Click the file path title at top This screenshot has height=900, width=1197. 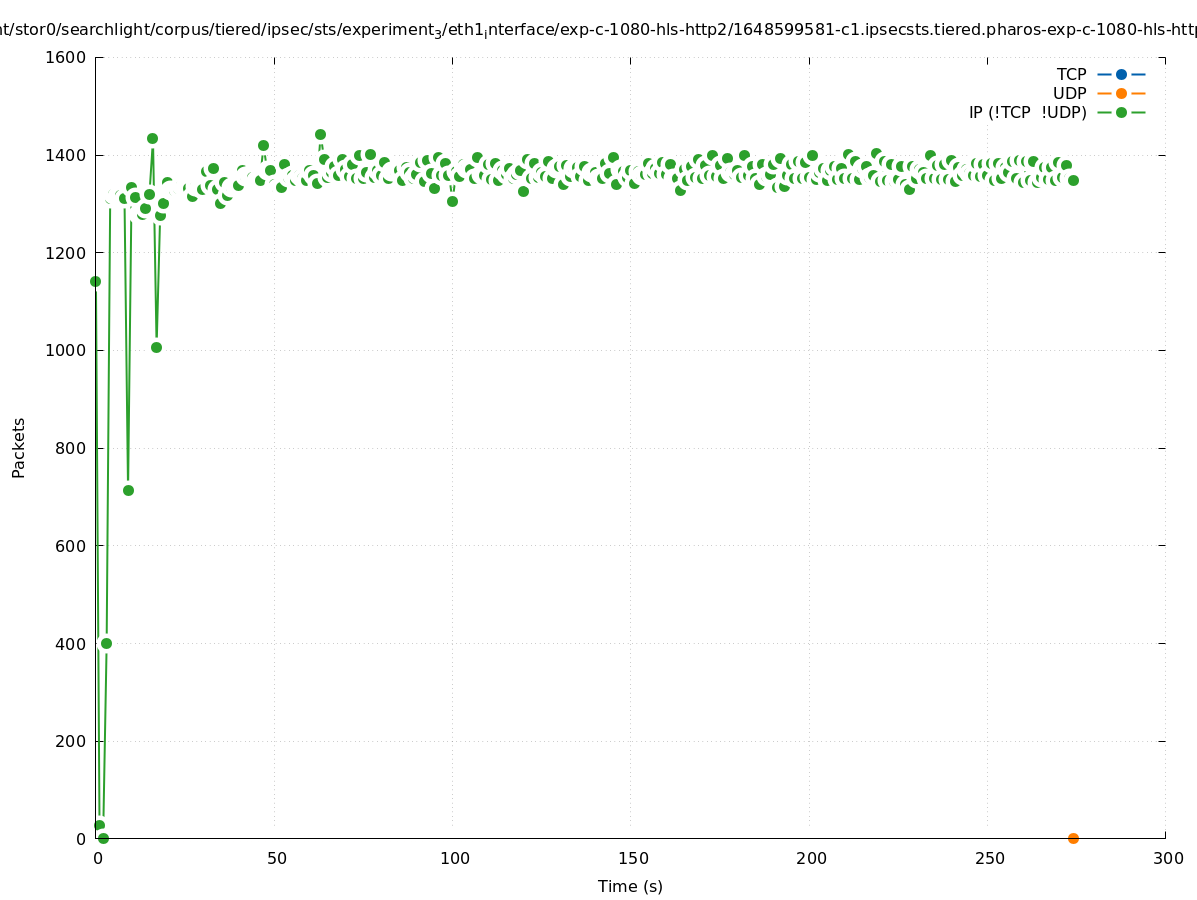coord(598,30)
